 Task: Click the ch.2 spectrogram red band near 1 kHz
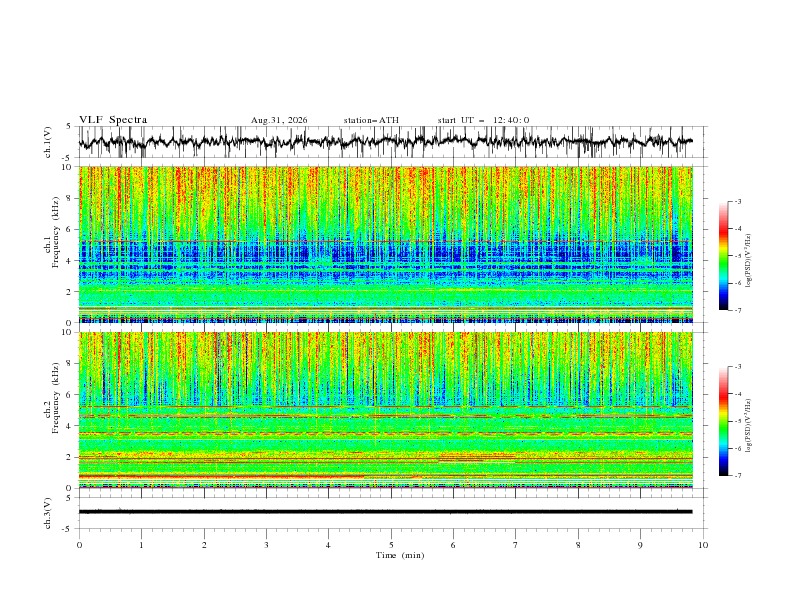[222, 476]
